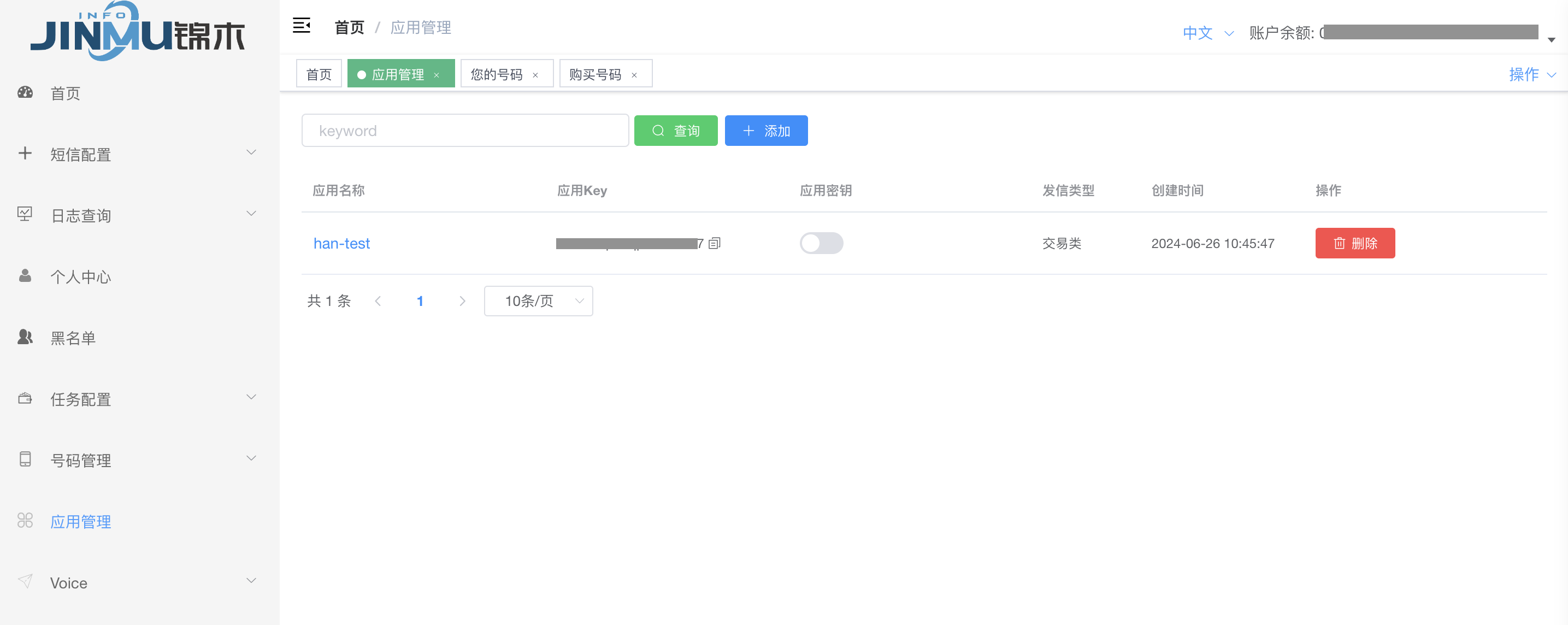This screenshot has height=625, width=1568.
Task: Click the dashboard icon next to 首页
Action: pyautogui.click(x=25, y=92)
